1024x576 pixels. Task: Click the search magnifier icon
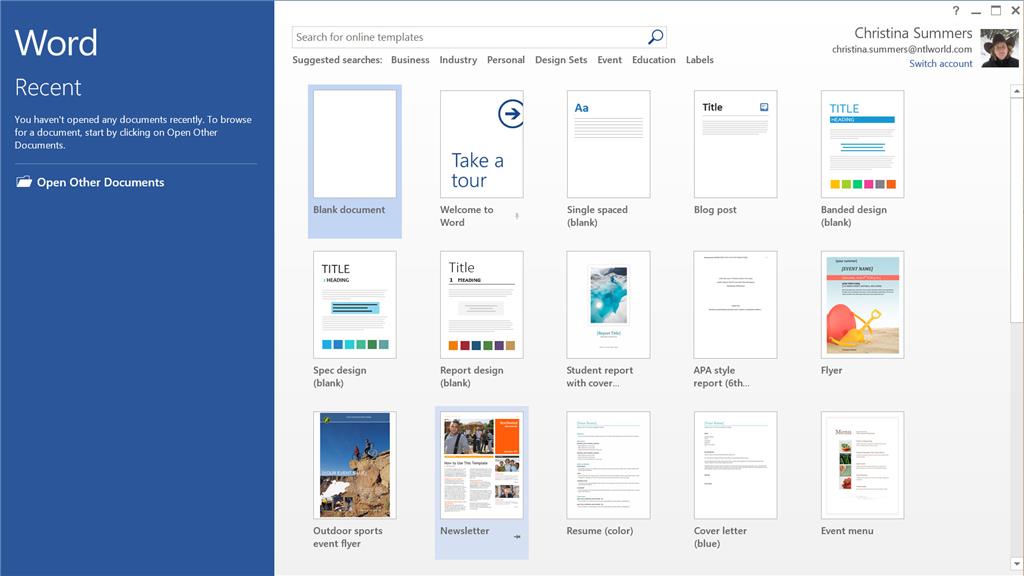pyautogui.click(x=656, y=37)
